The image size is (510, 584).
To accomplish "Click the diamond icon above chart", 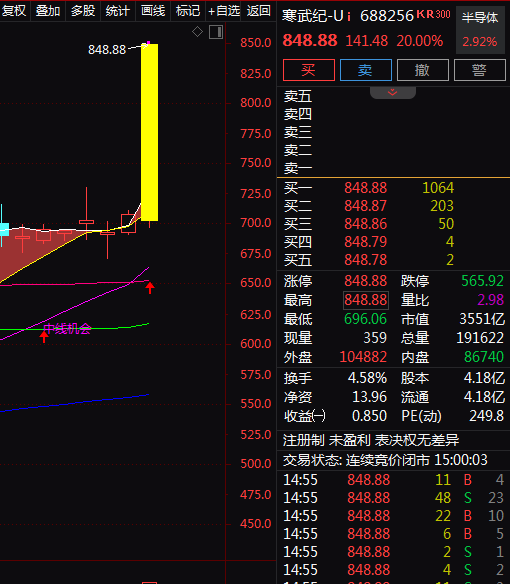I will pyautogui.click(x=197, y=32).
